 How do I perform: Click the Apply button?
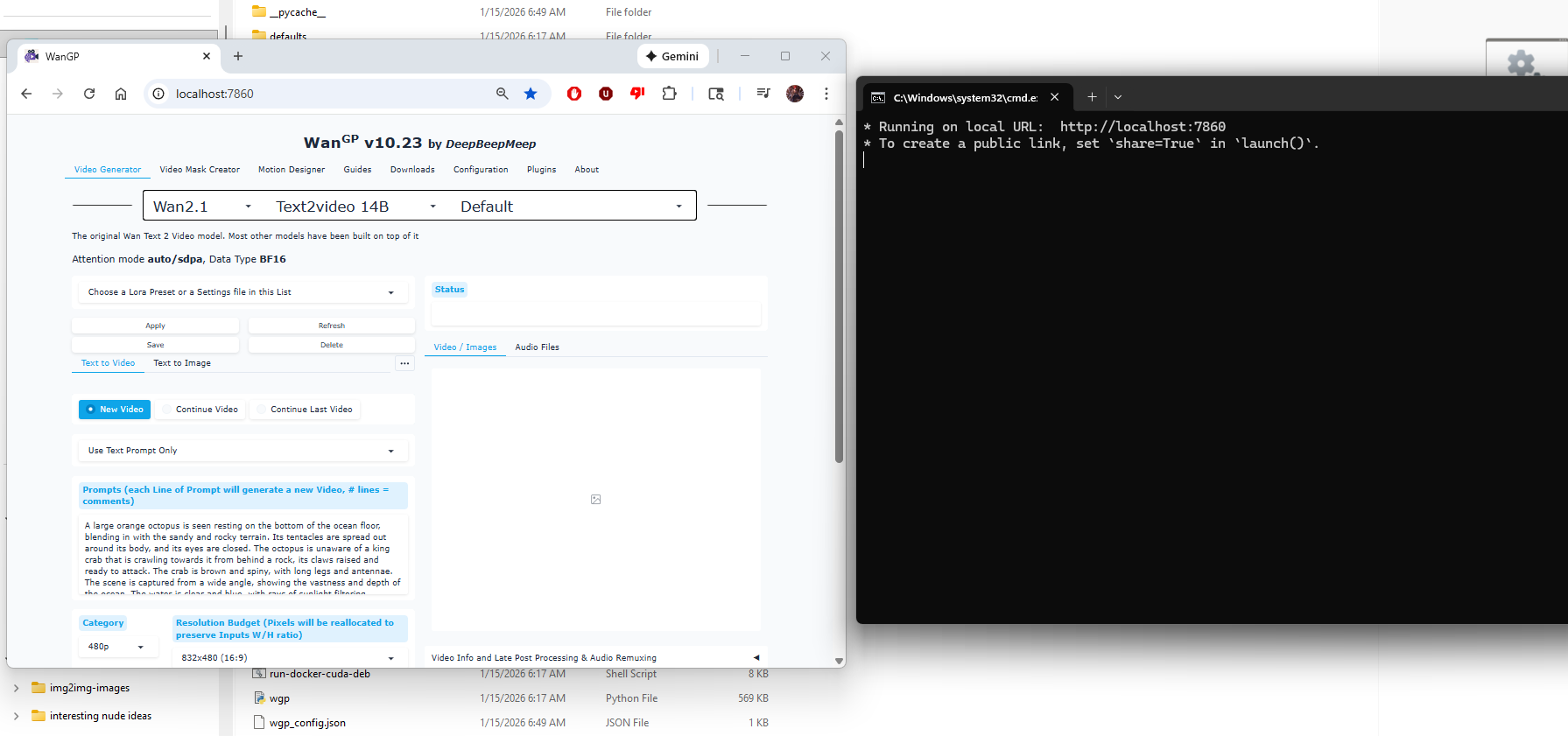tap(155, 326)
